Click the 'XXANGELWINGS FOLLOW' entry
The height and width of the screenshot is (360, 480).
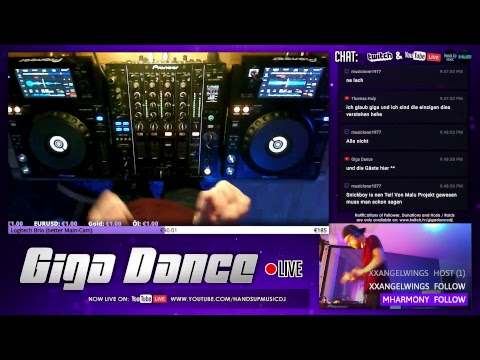417,286
